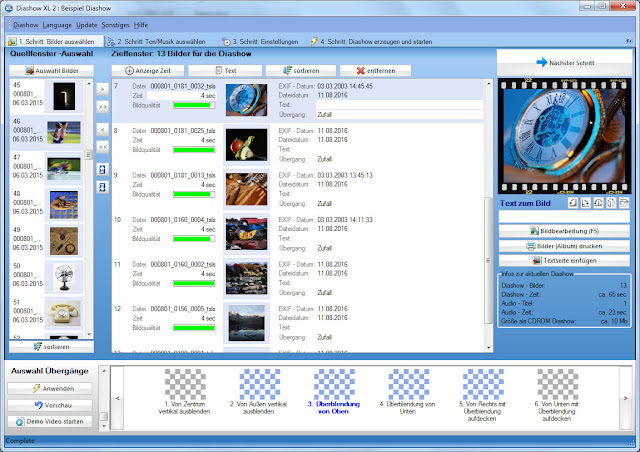Print images with Bilder (Album) drucken

tap(564, 246)
